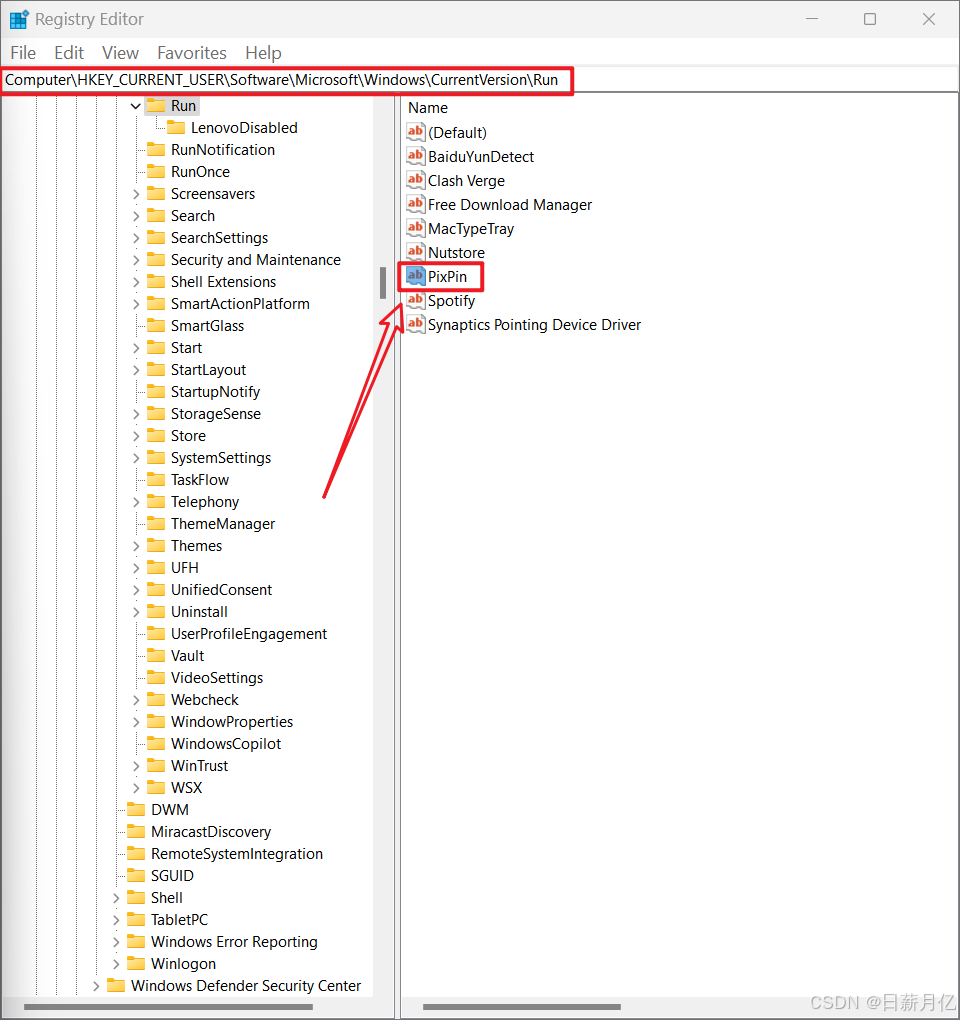
Task: Click the RunOnce folder icon
Action: point(155,172)
